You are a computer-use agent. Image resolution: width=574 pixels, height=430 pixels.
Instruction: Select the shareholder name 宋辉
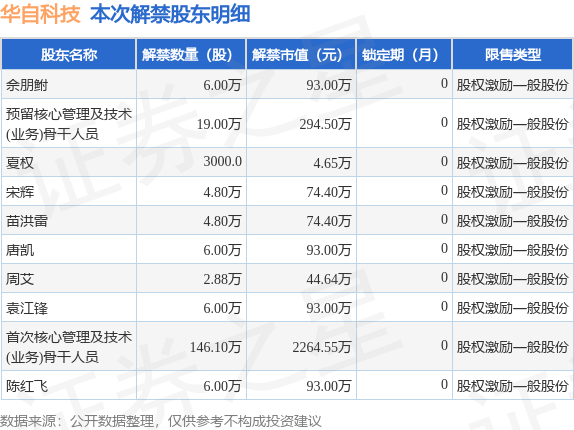click(20, 192)
